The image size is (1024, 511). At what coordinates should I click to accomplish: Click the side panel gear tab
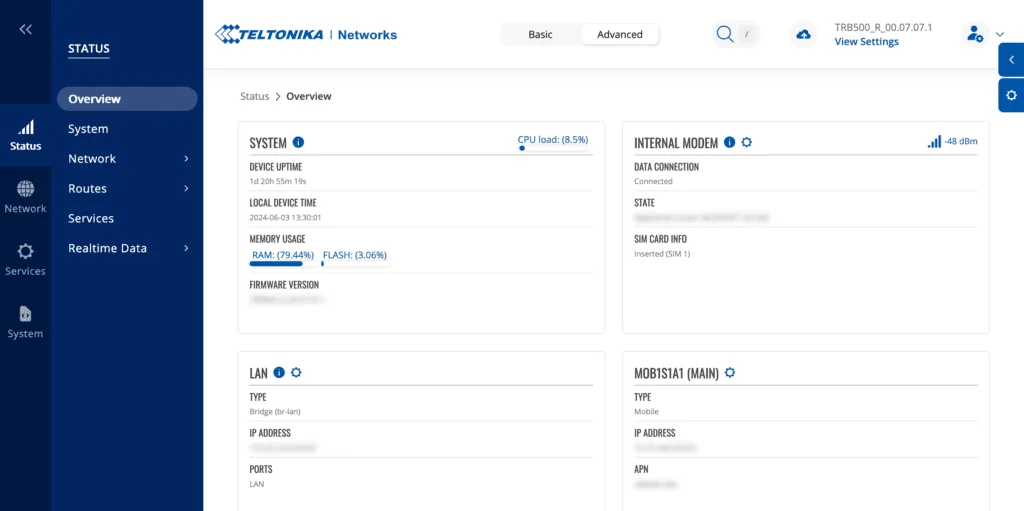pos(1011,95)
